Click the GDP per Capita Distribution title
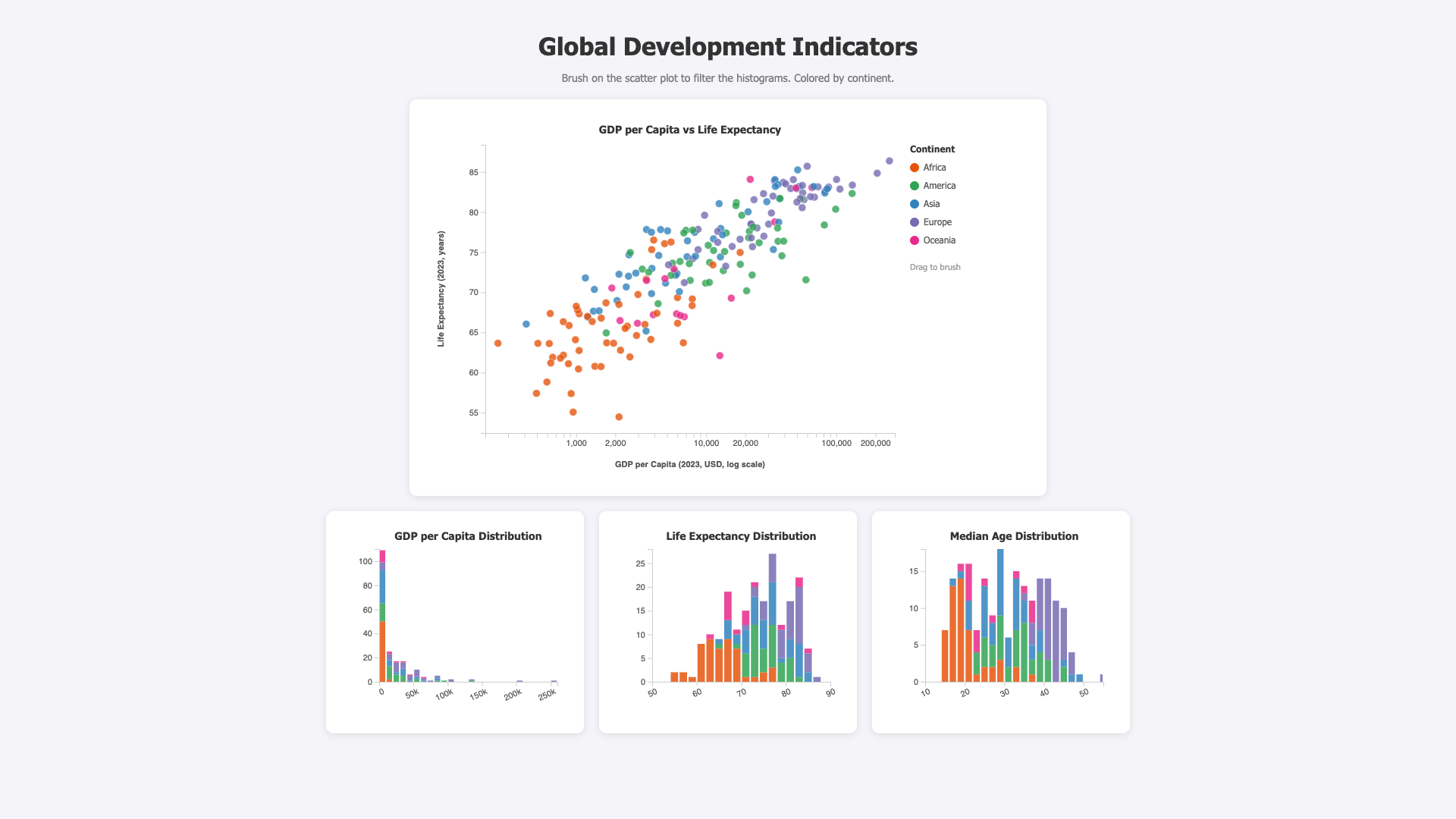 click(468, 536)
